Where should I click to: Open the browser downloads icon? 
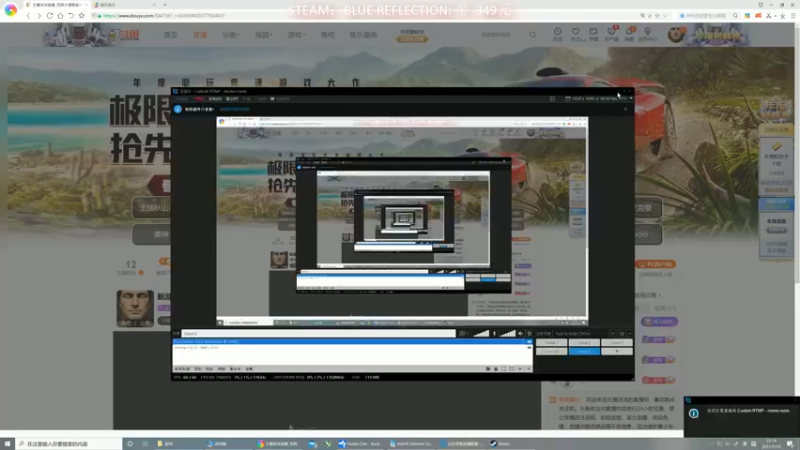click(782, 16)
